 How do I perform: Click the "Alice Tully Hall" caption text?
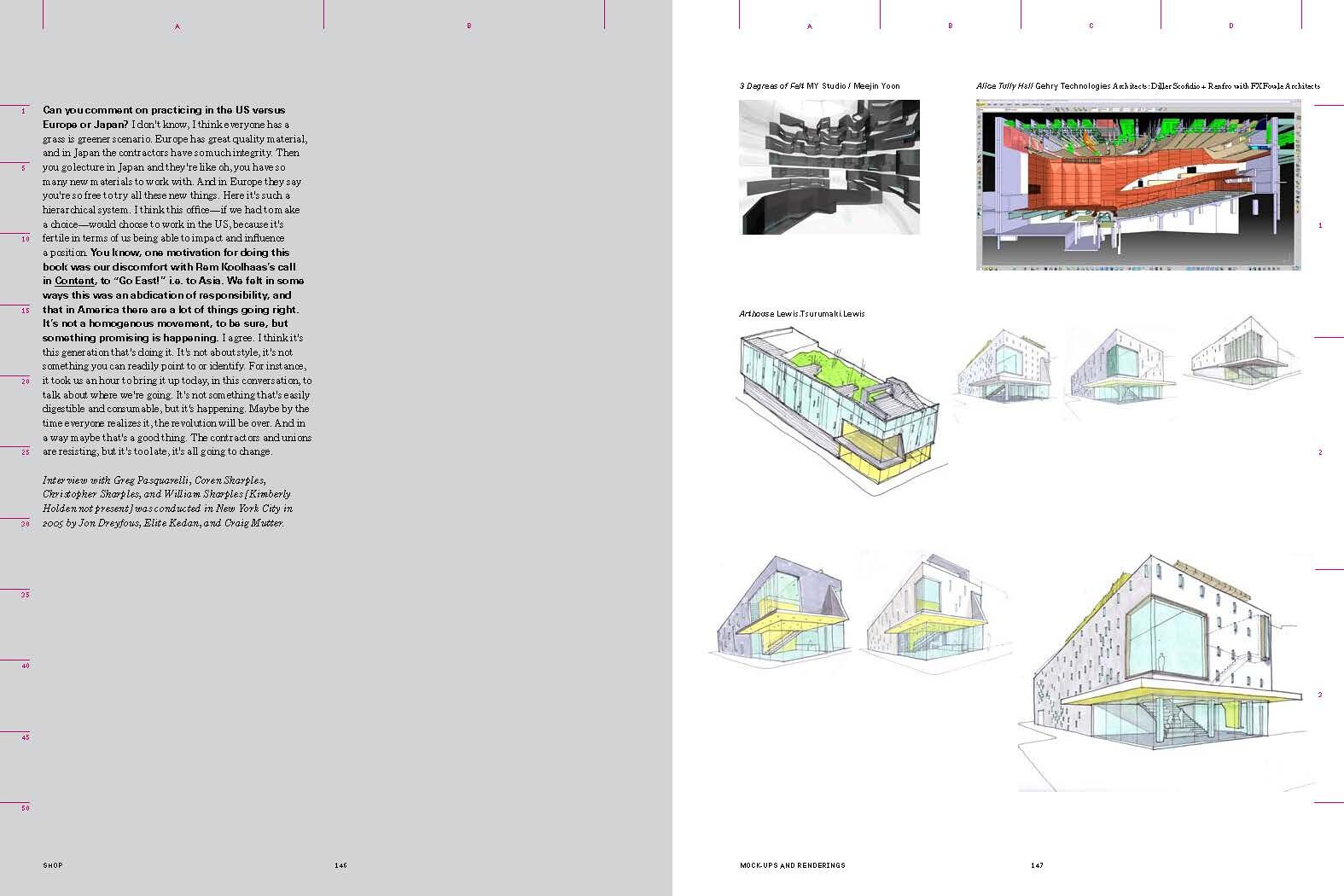pos(1004,85)
